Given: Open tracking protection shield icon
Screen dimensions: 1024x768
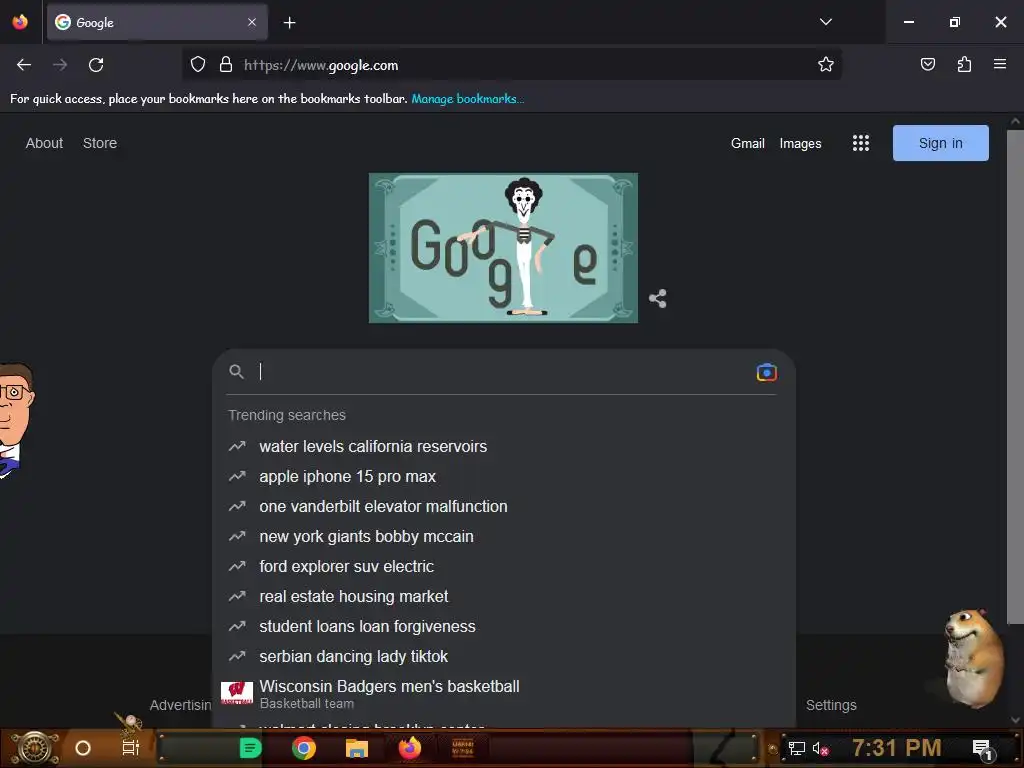Looking at the screenshot, I should 198,65.
